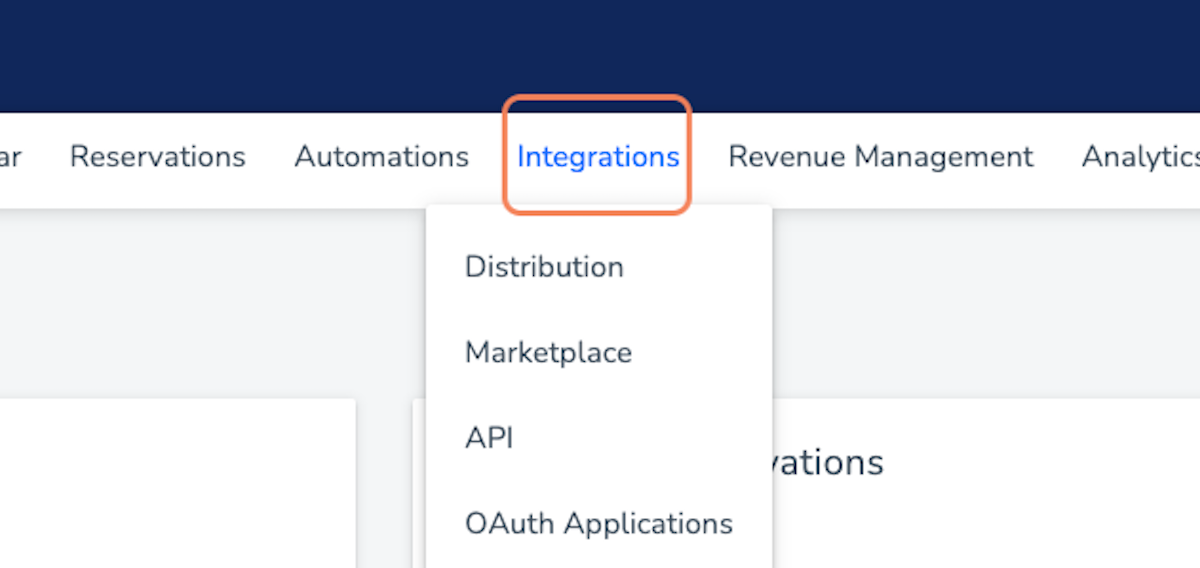This screenshot has width=1200, height=568.
Task: Open the API option under Integrations
Action: (489, 438)
